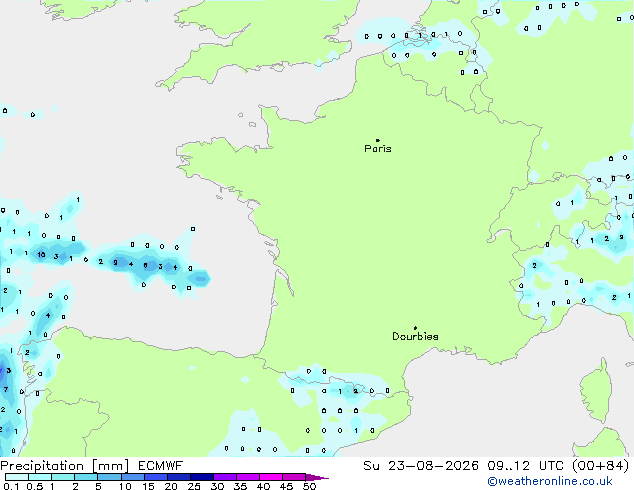This screenshot has width=634, height=490.
Task: Click the '10' precipitation value over the Atlantic
Action: (41, 255)
